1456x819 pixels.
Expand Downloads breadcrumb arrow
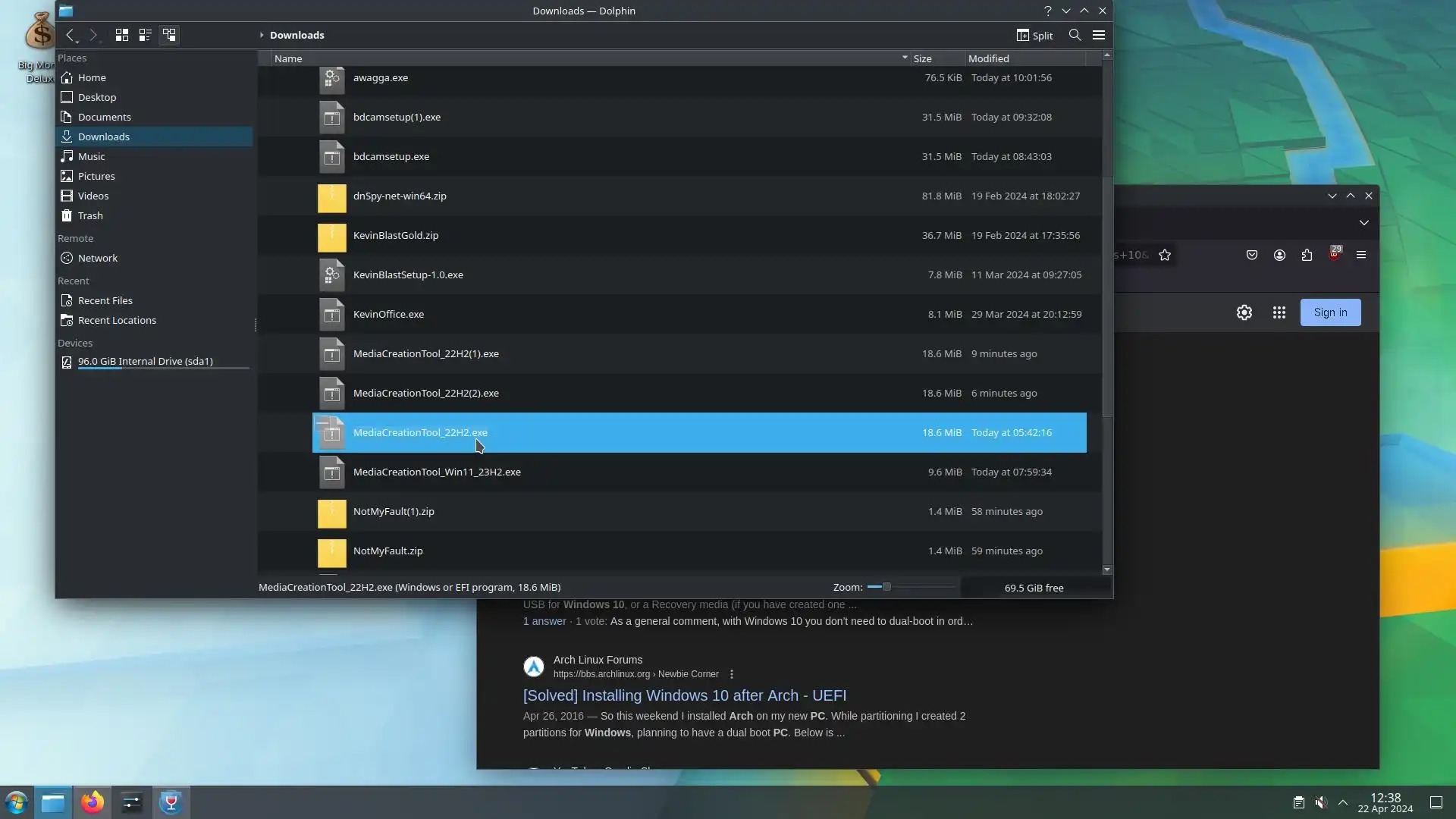pyautogui.click(x=262, y=35)
